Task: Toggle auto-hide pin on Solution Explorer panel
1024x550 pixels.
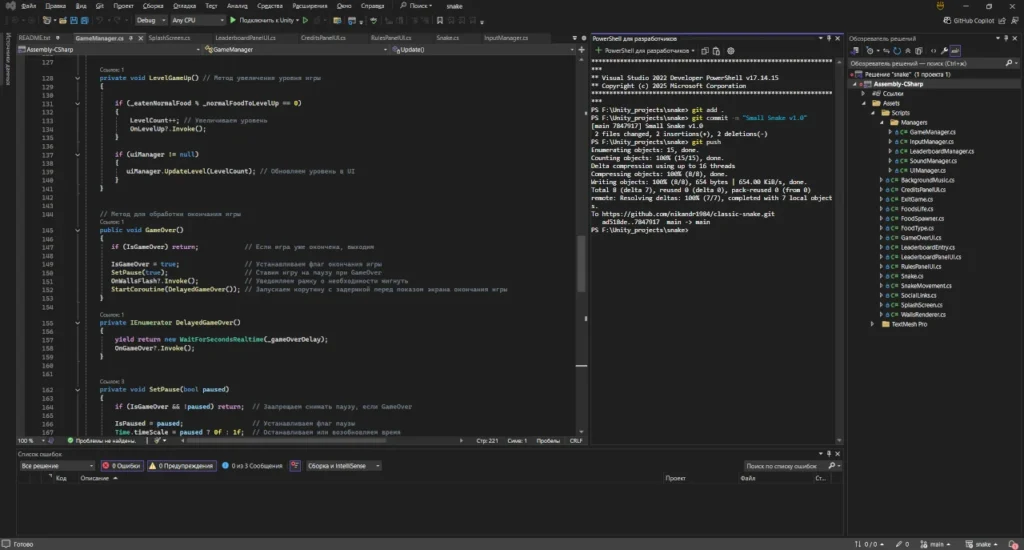Action: tap(1006, 39)
